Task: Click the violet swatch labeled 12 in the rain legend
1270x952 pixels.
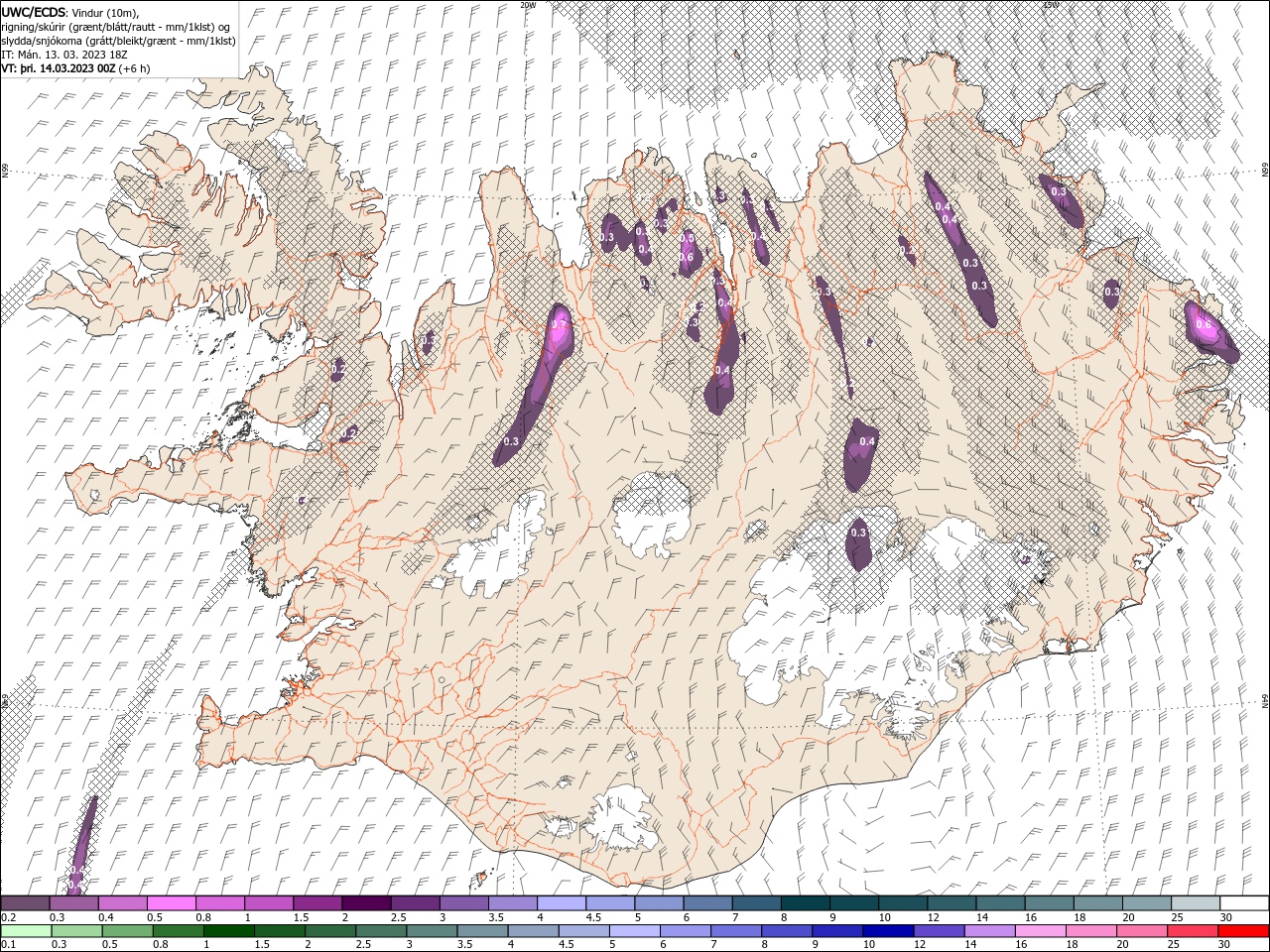Action: click(x=938, y=931)
